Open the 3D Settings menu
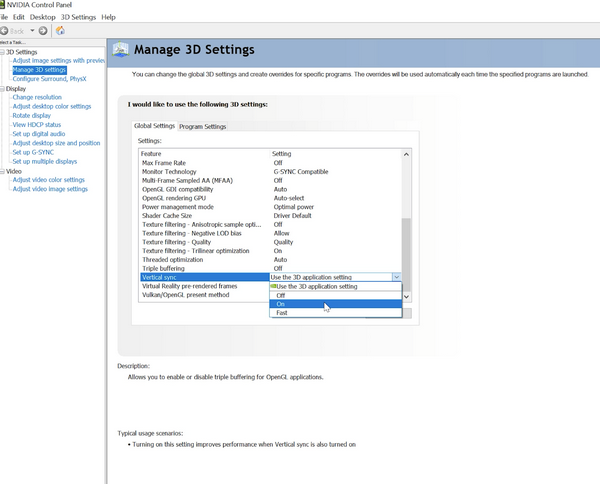600x484 pixels. click(79, 17)
